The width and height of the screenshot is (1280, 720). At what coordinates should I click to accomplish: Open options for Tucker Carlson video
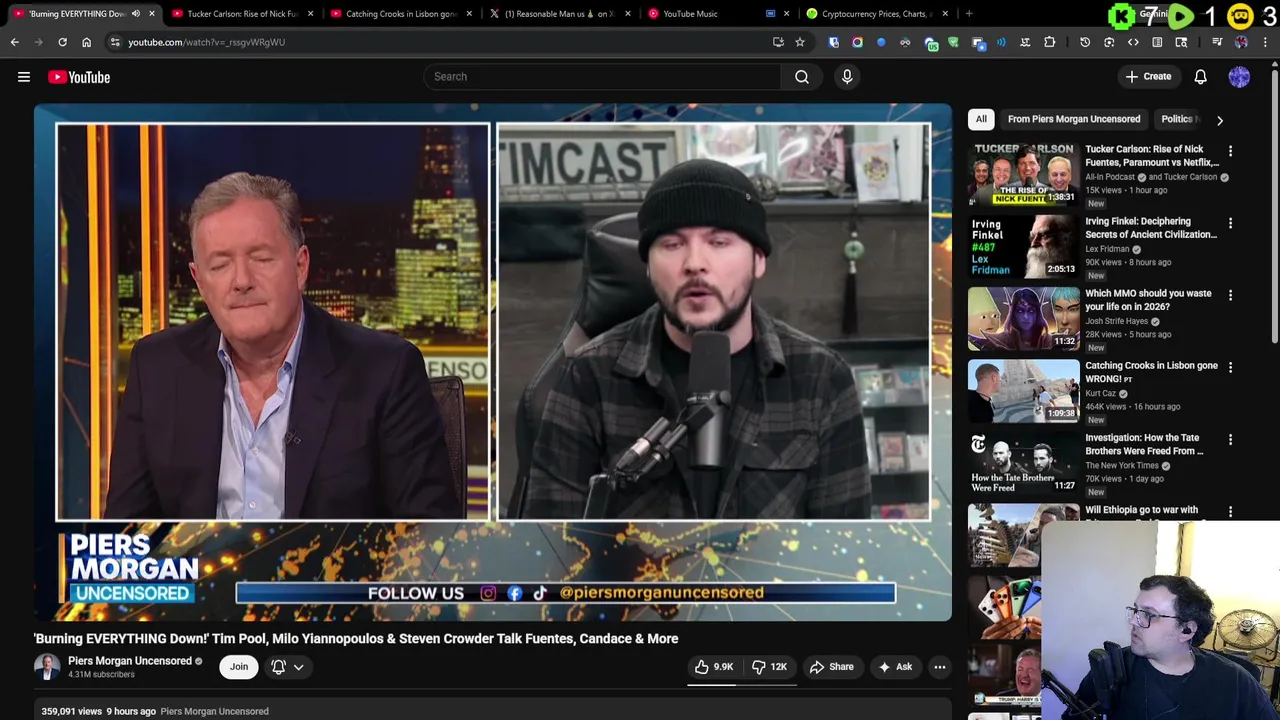[x=1231, y=151]
